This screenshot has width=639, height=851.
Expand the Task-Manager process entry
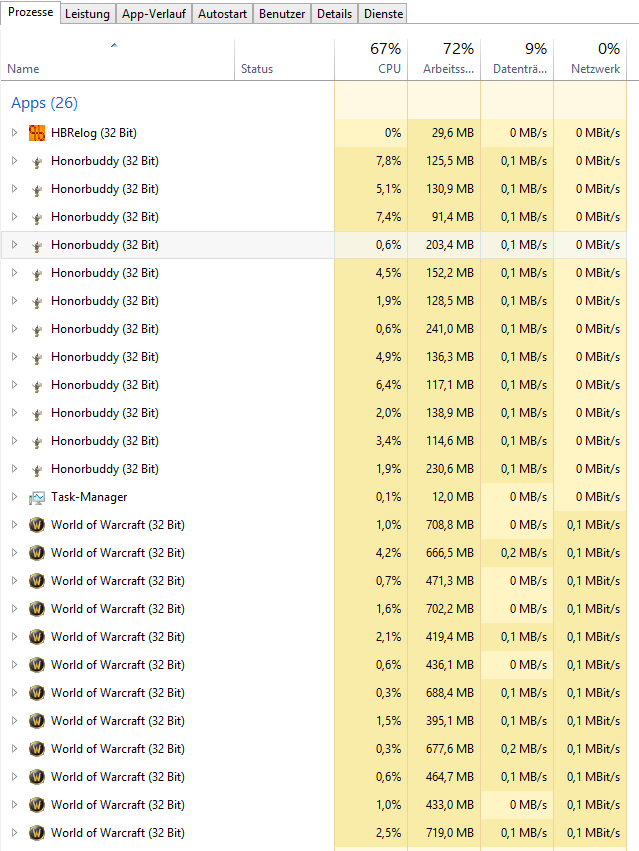click(x=14, y=497)
